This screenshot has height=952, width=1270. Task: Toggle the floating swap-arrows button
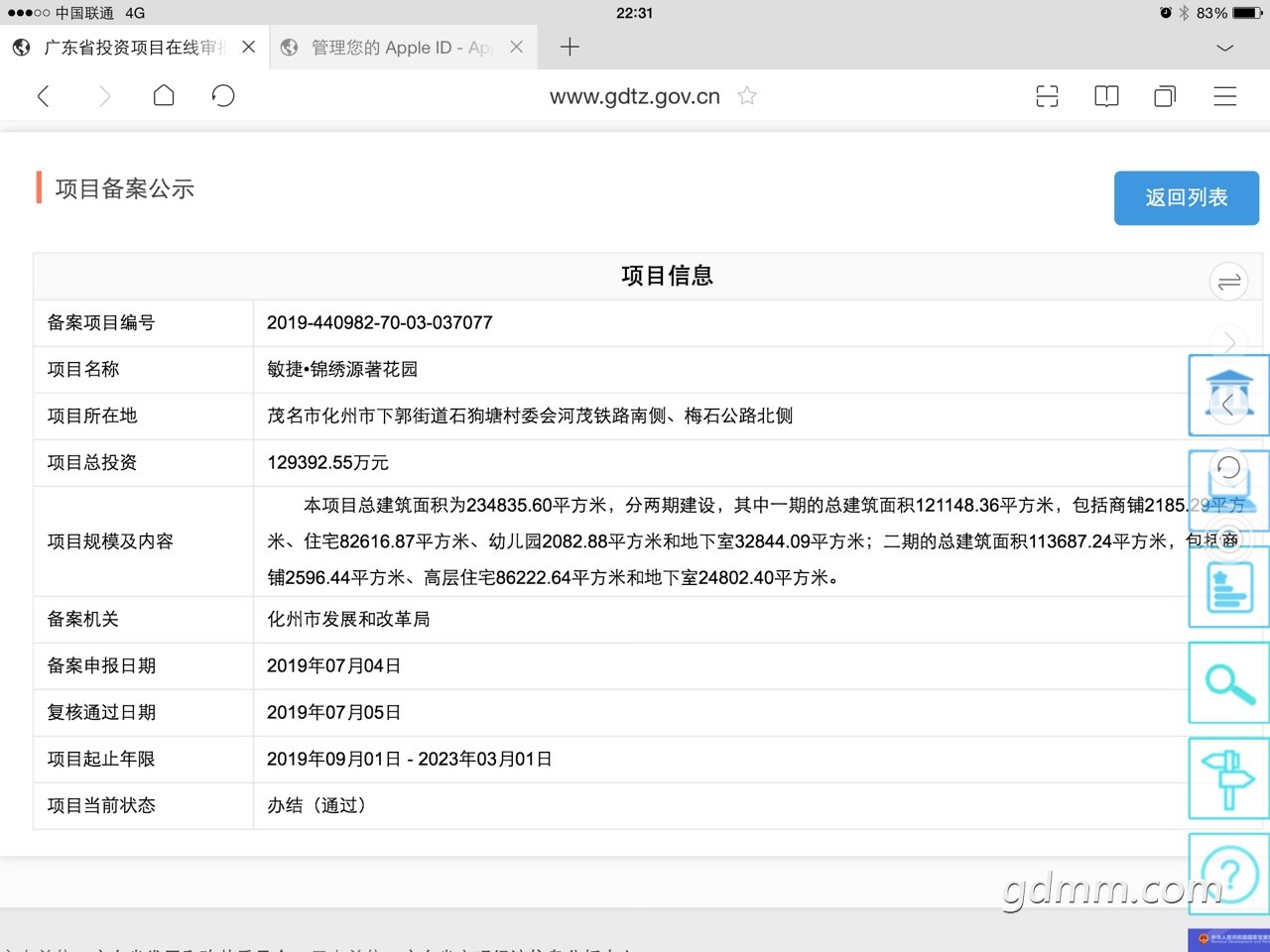click(1228, 282)
